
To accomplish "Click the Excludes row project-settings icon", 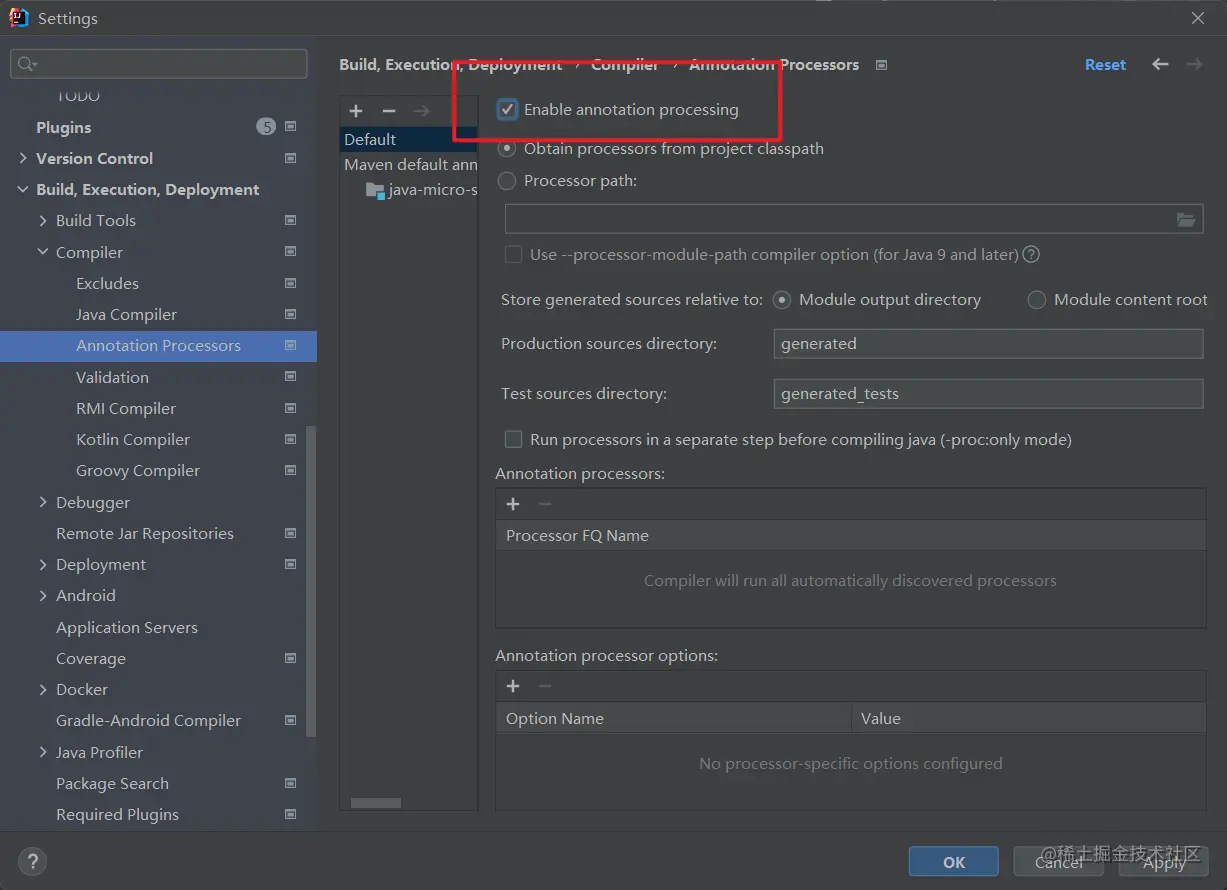I will 290,283.
